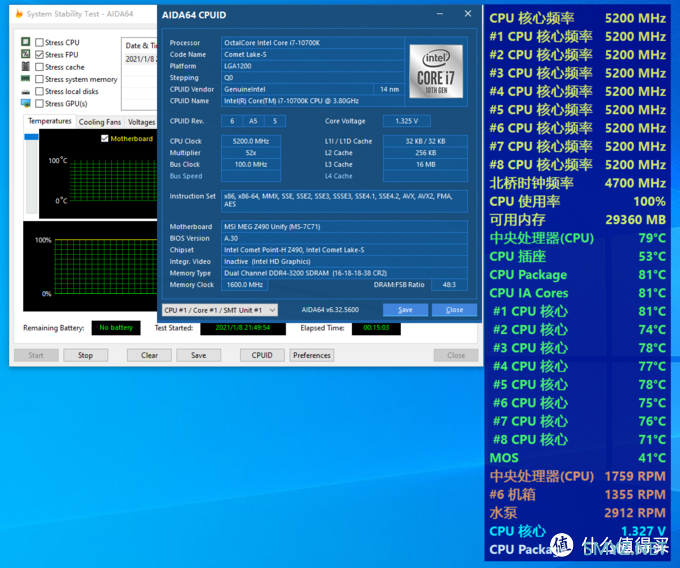This screenshot has height=568, width=680.
Task: Click the Memory Clock value 1600.0 MHz
Action: point(245,285)
